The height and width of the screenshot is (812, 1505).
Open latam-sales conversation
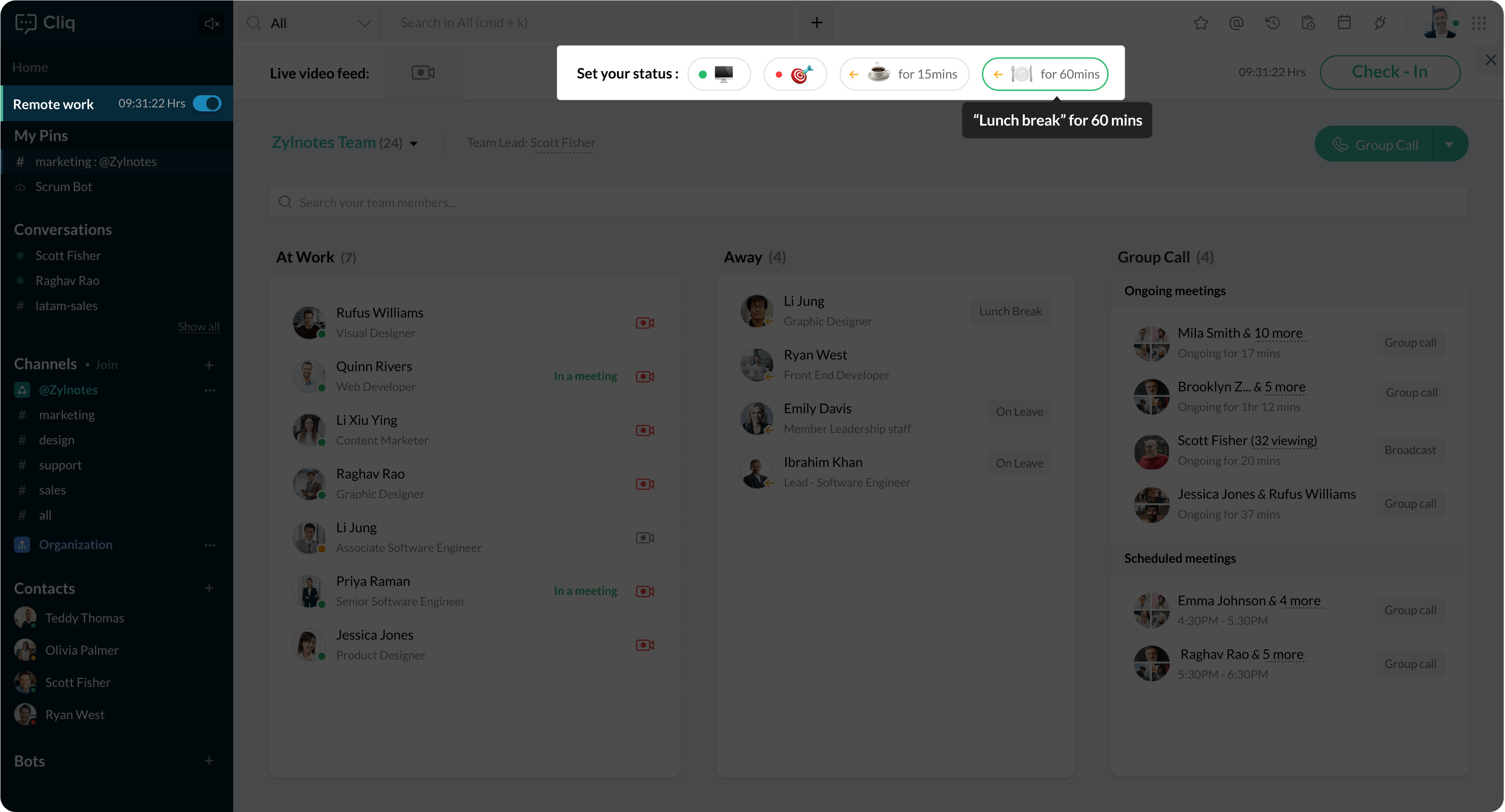tap(66, 306)
